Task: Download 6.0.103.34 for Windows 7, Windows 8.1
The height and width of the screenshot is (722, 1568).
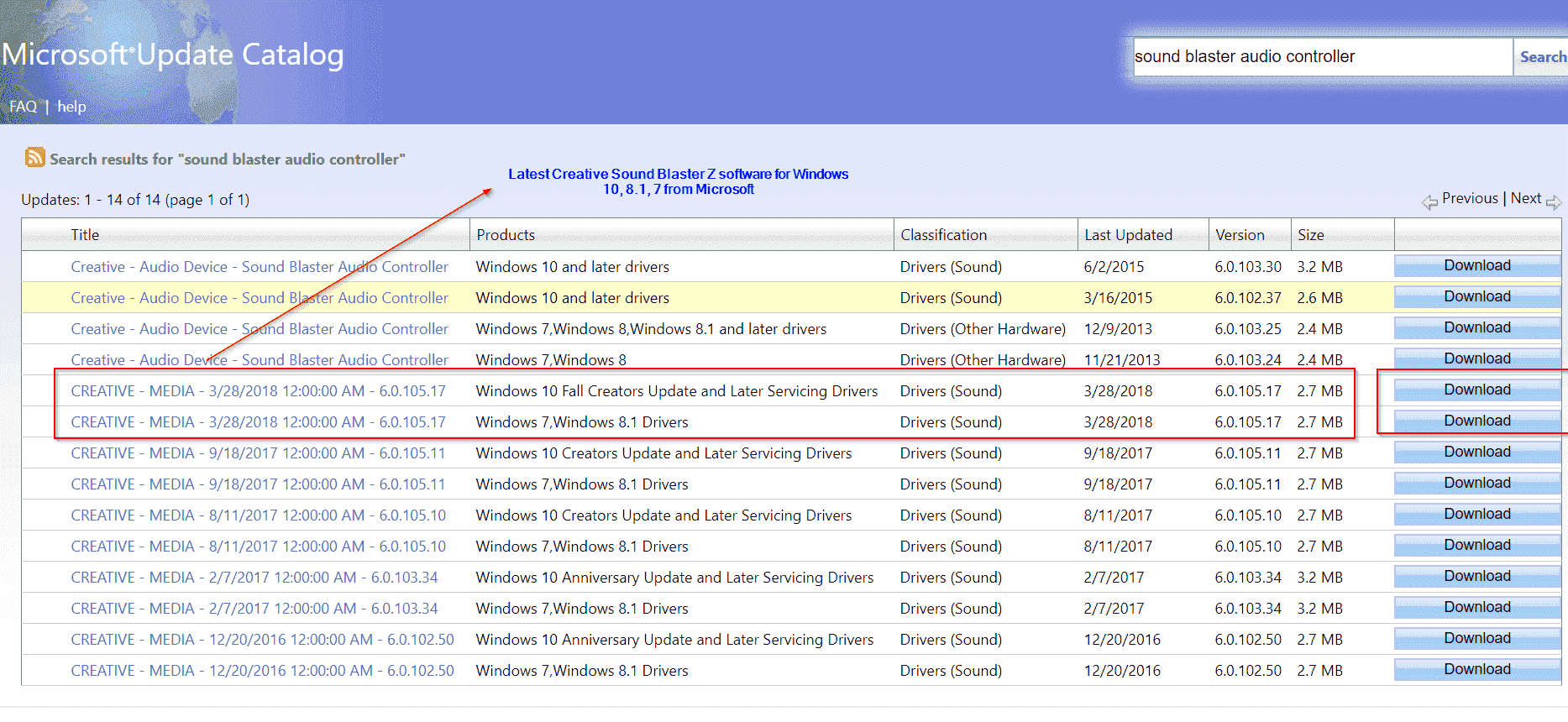Action: click(x=1477, y=607)
